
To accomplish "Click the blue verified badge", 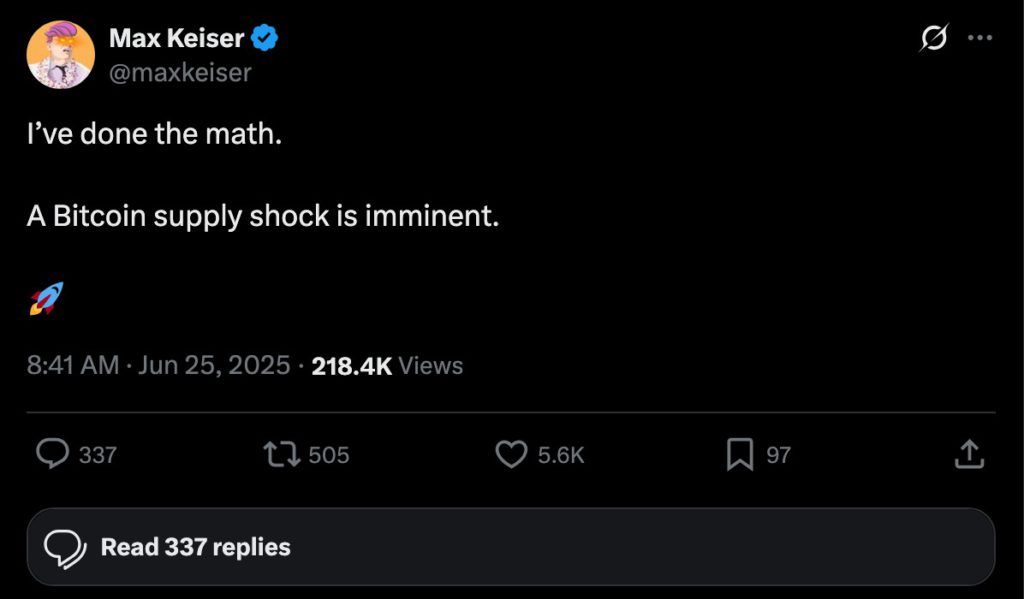I will (x=265, y=39).
